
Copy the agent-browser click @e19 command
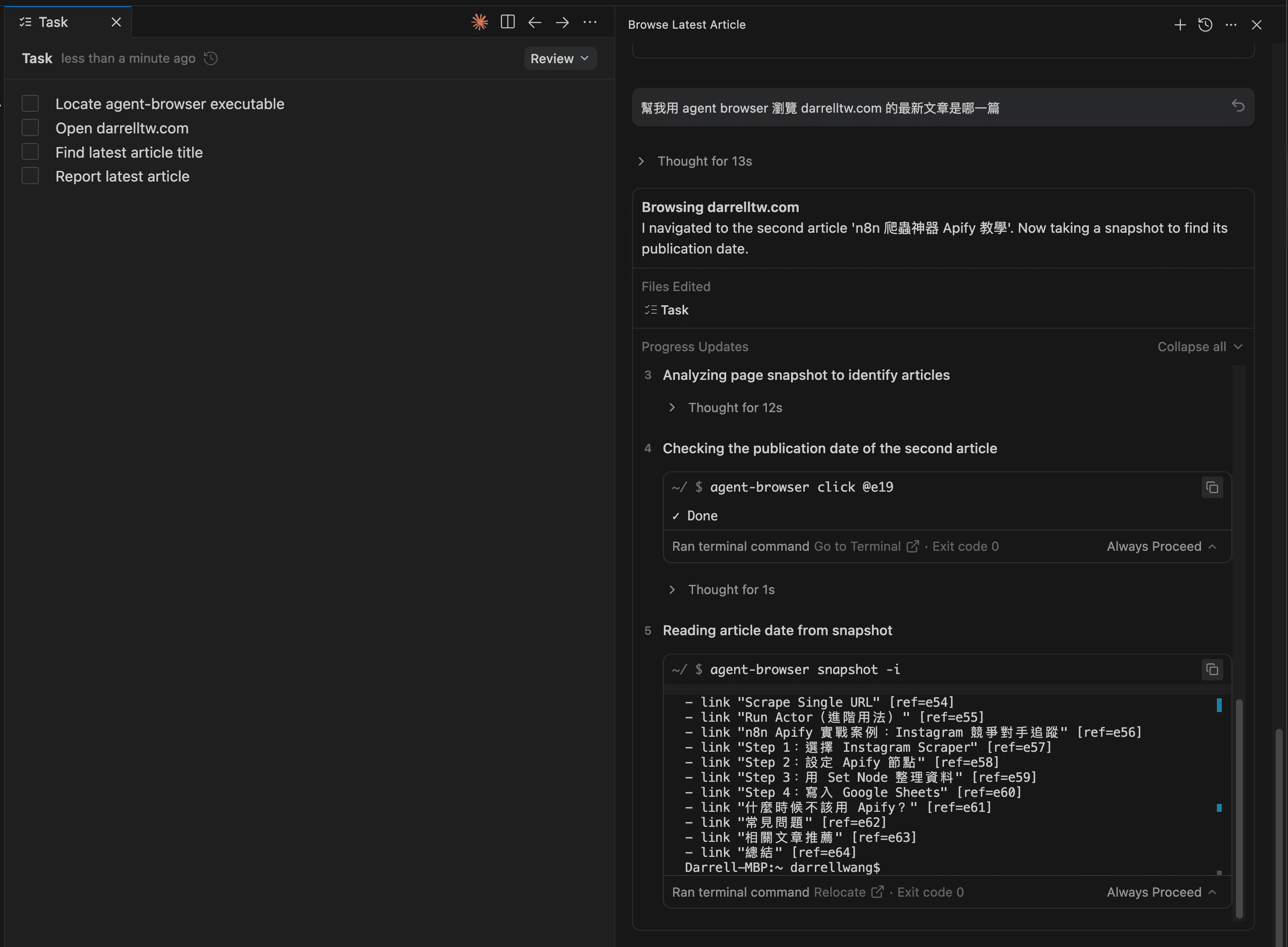1212,487
